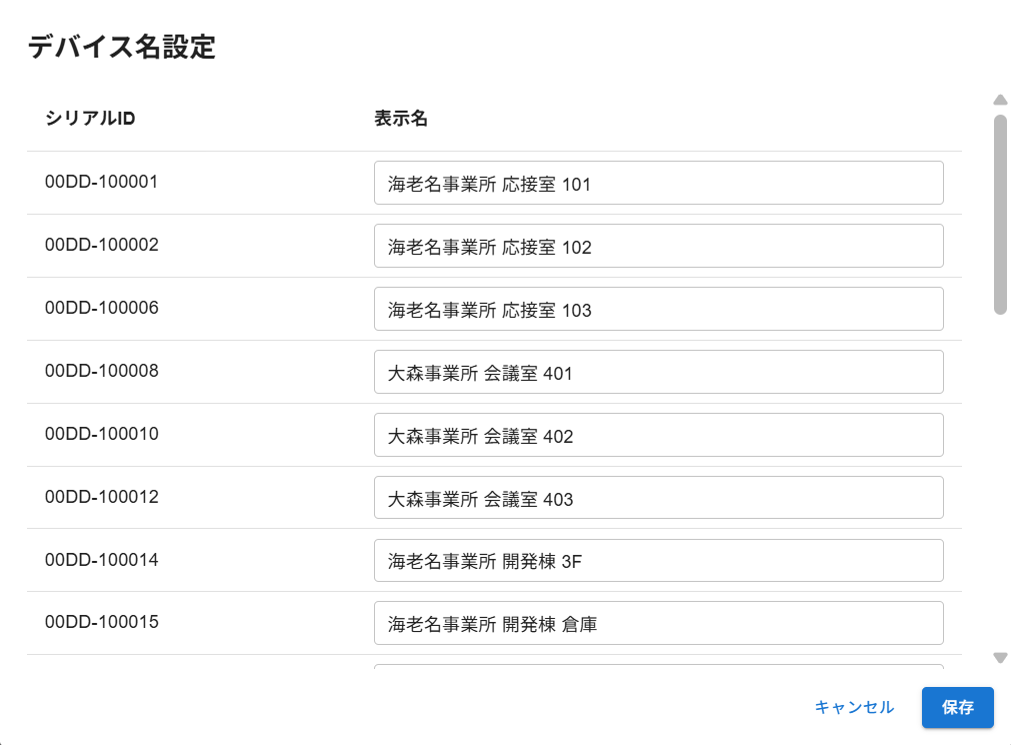Focus the 大森事業所 会議室 403 input
Viewport: 1011px width, 745px height.
[x=658, y=498]
